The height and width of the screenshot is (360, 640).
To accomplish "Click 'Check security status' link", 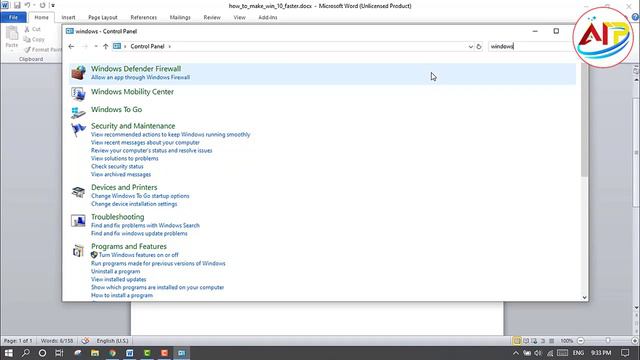I will pos(117,167).
